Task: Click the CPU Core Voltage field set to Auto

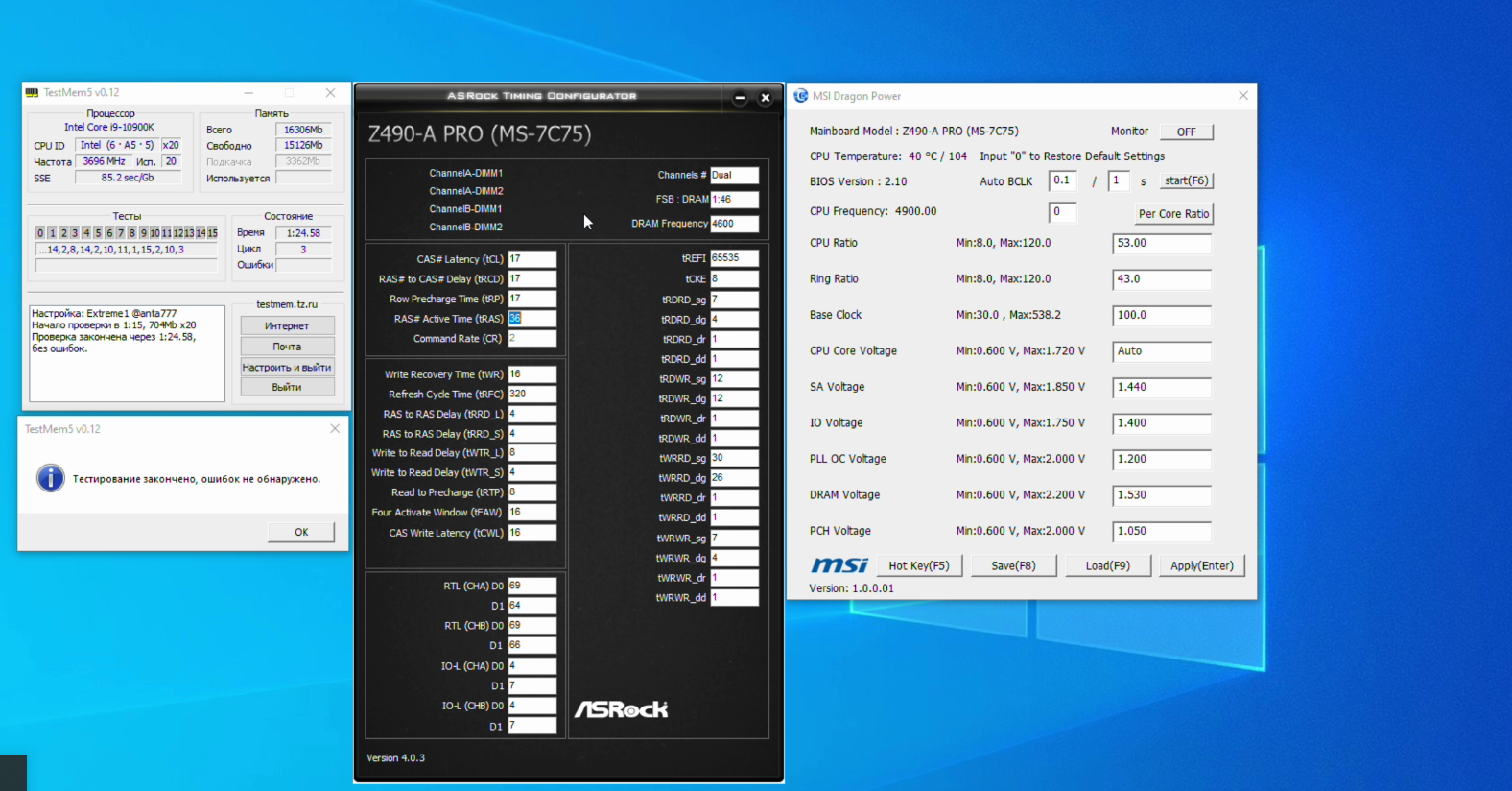Action: (1162, 351)
